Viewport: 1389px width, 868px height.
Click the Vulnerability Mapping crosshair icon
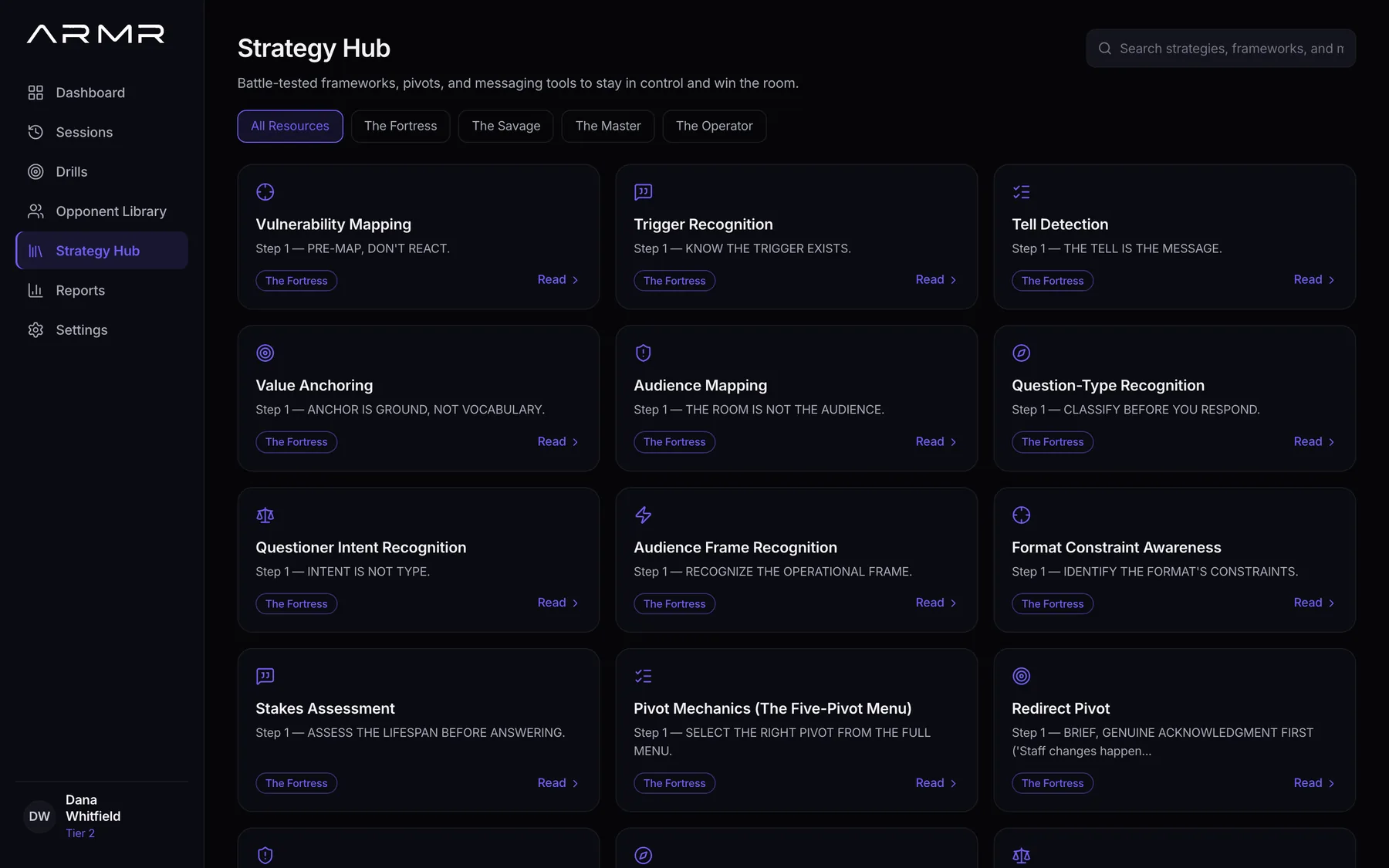[265, 192]
